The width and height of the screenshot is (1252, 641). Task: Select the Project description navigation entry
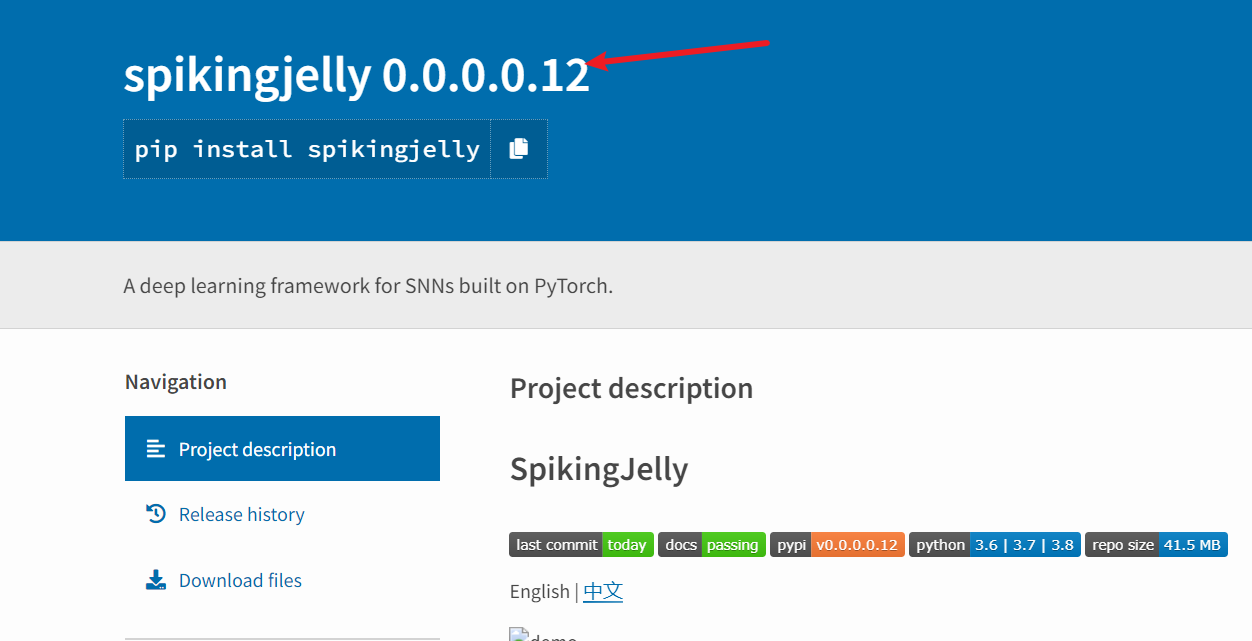pyautogui.click(x=257, y=448)
